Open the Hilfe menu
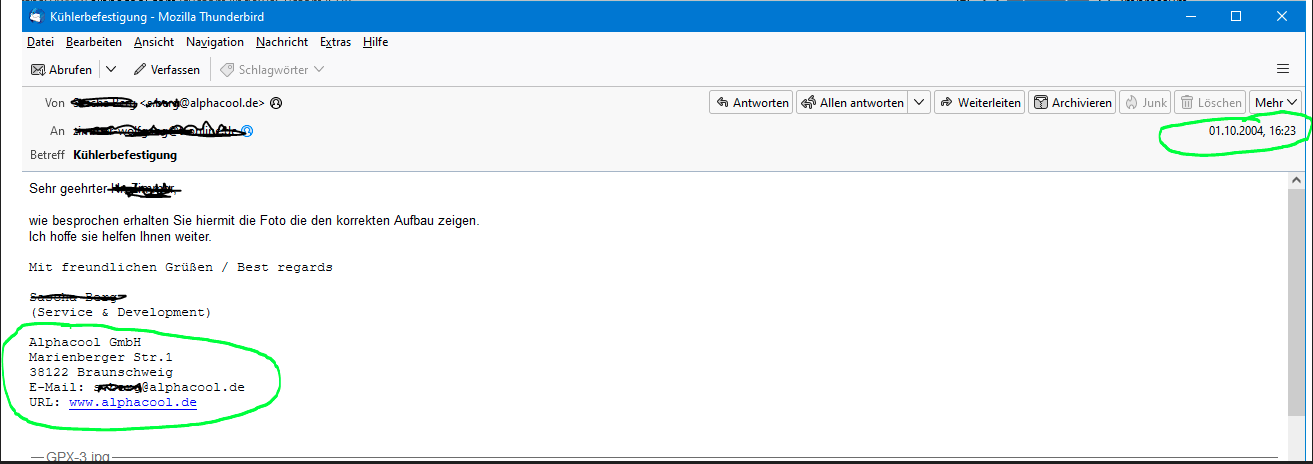Screen dimensions: 1313x464 click(x=376, y=42)
